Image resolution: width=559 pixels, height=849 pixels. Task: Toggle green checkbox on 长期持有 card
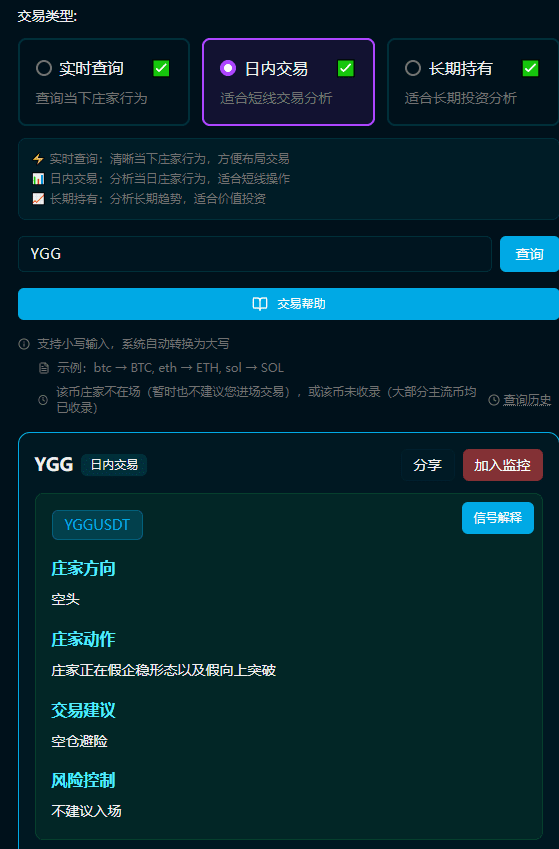click(530, 68)
